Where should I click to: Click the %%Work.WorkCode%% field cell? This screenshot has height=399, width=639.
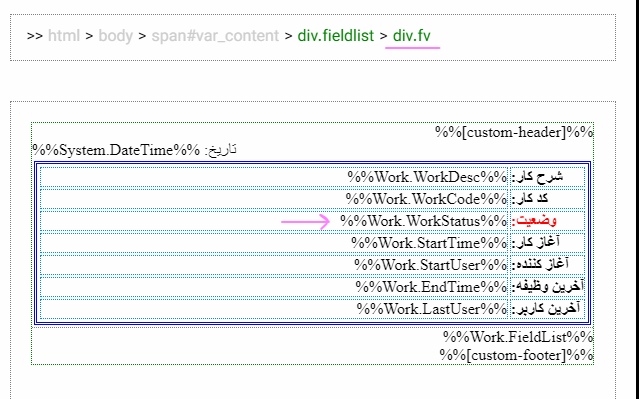pos(274,199)
